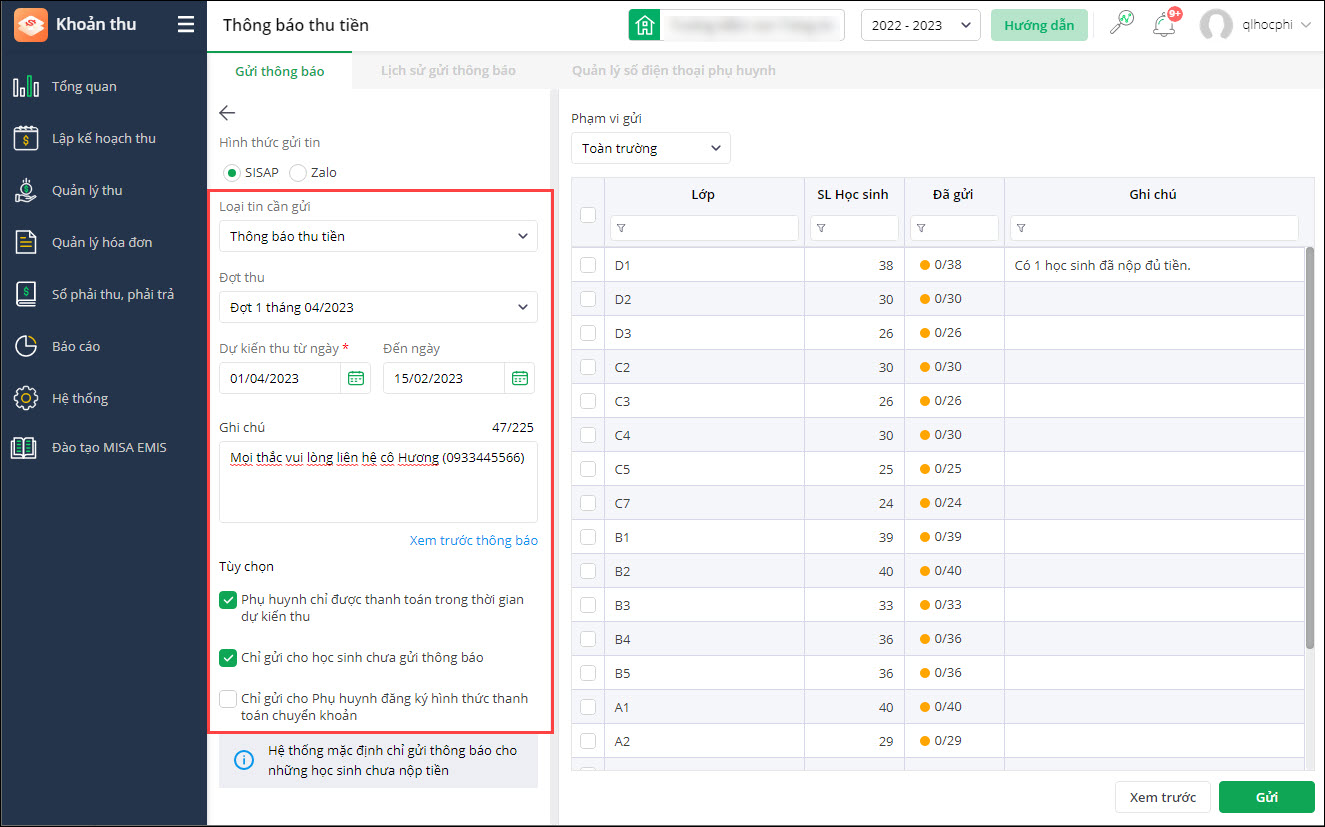The width and height of the screenshot is (1325, 827).
Task: Click the Ghi chú note text area
Action: (378, 482)
